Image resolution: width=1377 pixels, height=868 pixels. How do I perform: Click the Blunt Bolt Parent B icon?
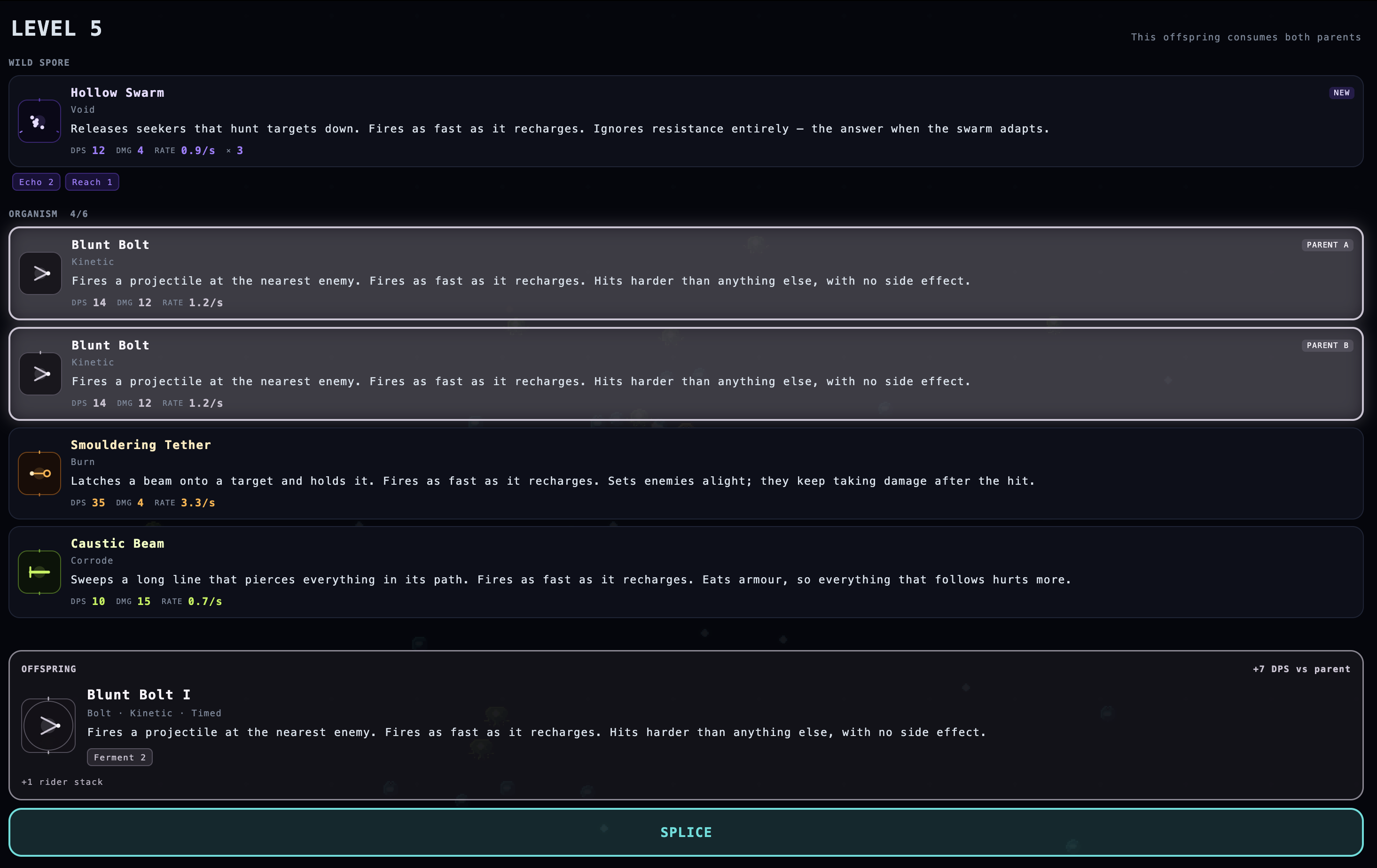tap(40, 374)
